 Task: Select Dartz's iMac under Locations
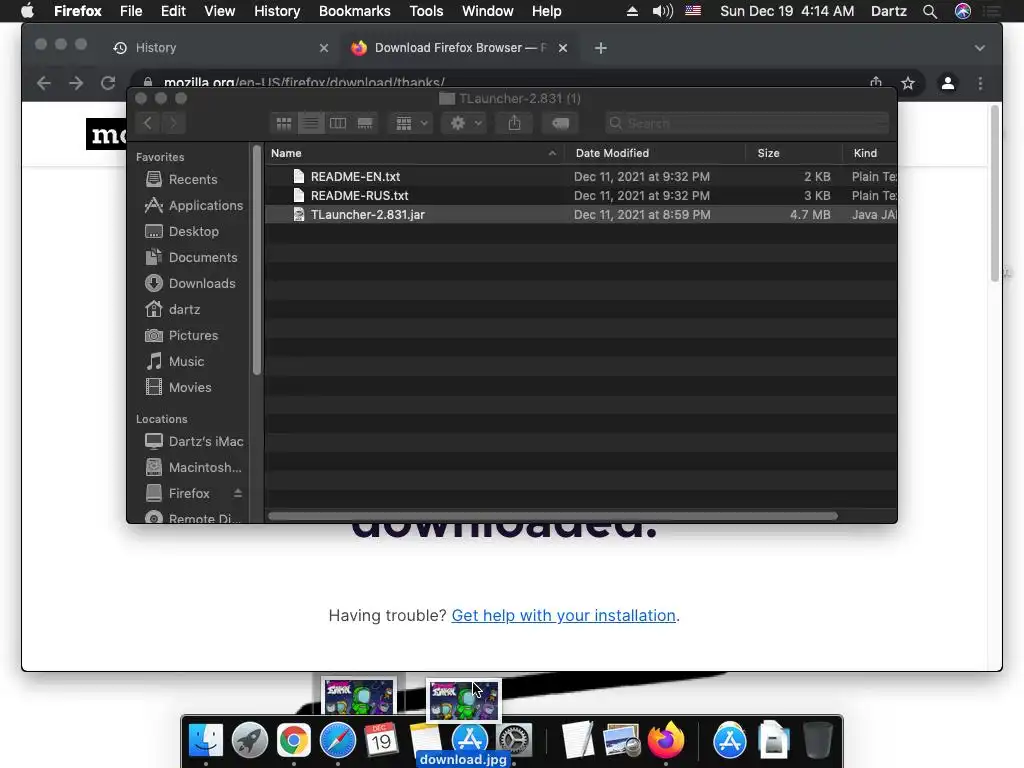tap(193, 441)
